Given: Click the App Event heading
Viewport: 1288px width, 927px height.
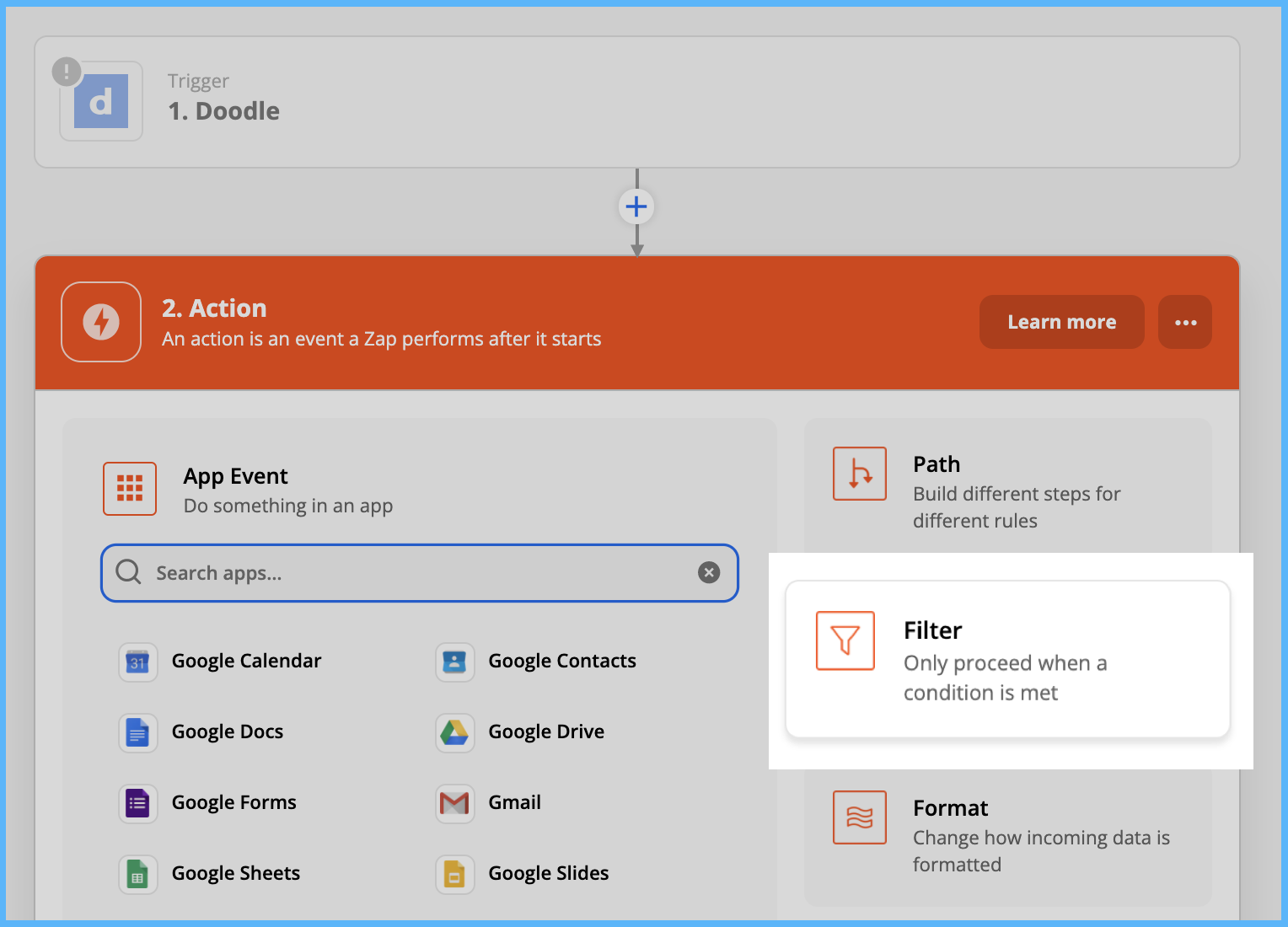Looking at the screenshot, I should [236, 476].
